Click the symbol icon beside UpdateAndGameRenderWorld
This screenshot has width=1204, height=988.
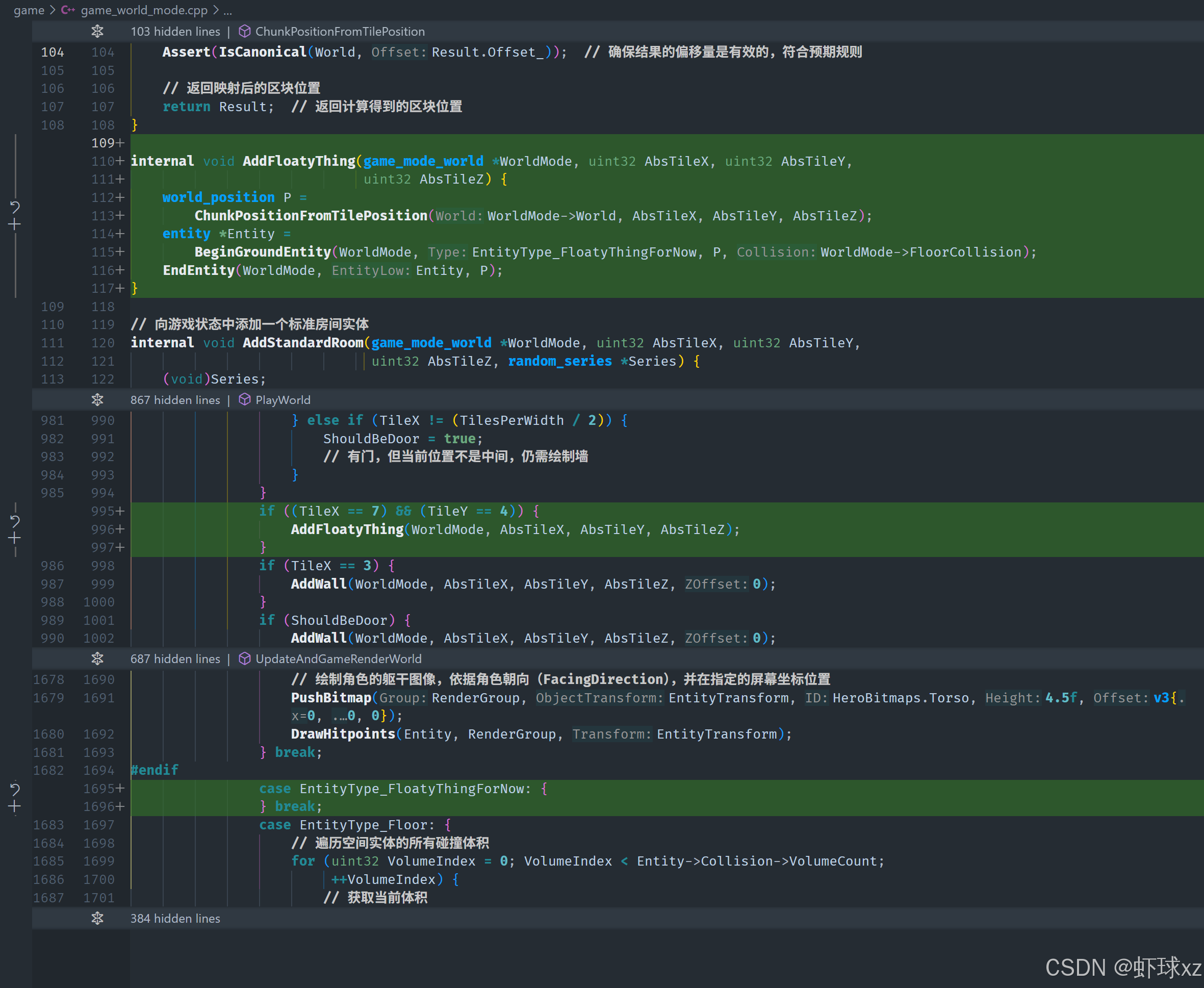pos(245,658)
